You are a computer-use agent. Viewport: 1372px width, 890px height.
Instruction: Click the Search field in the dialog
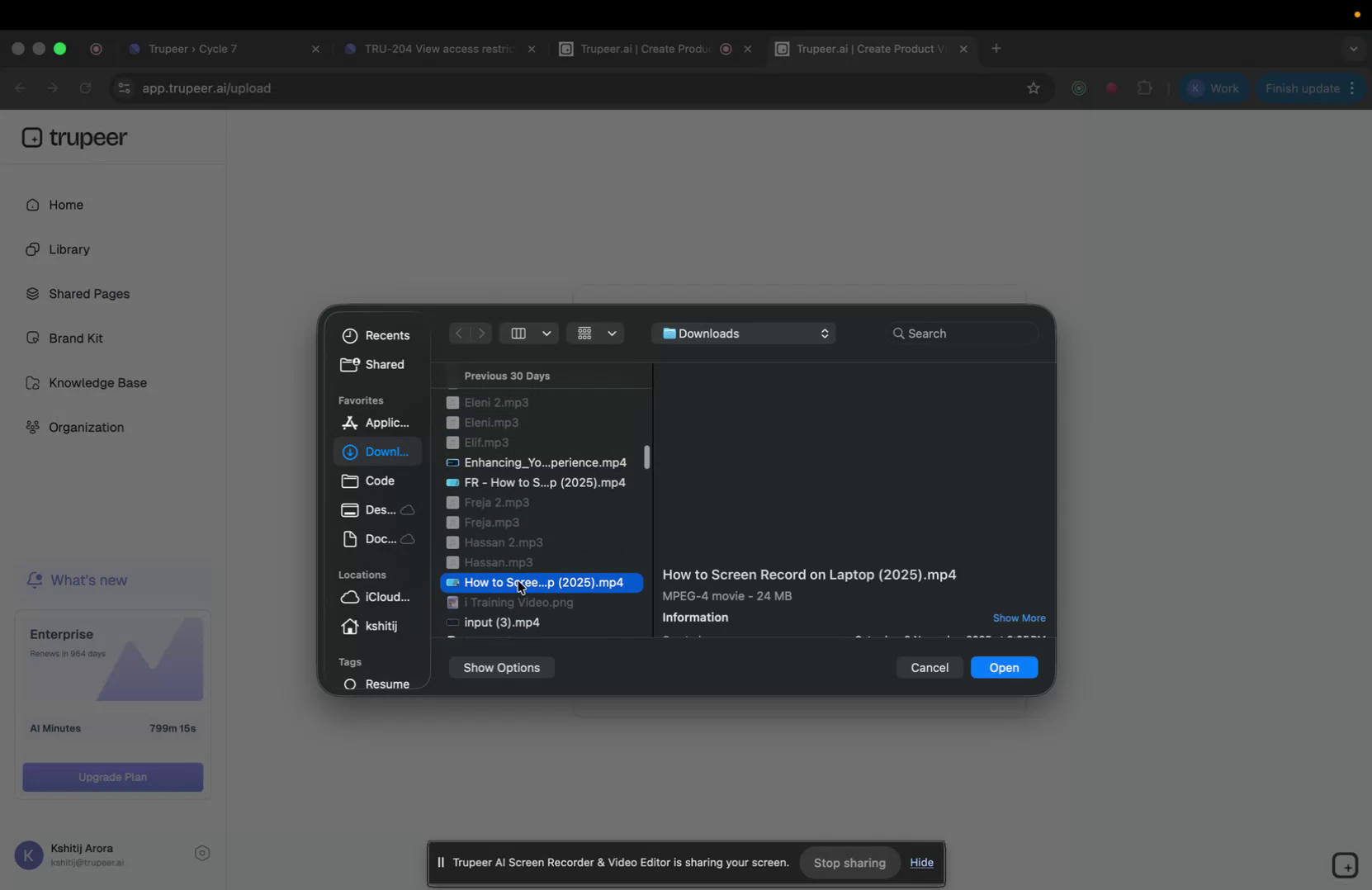[962, 333]
